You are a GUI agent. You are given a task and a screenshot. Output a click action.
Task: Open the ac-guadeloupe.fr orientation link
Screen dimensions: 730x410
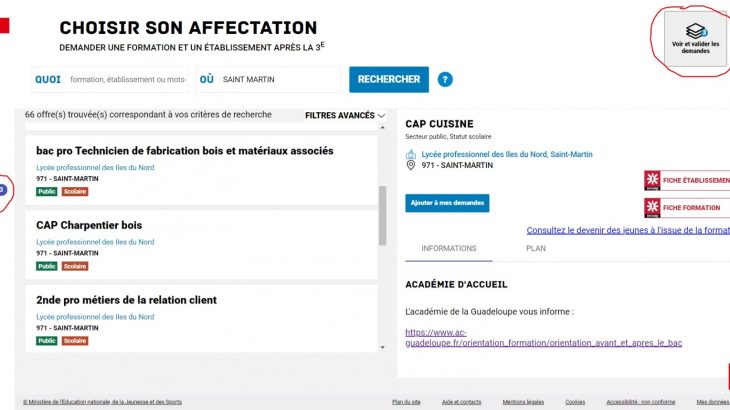(x=543, y=337)
